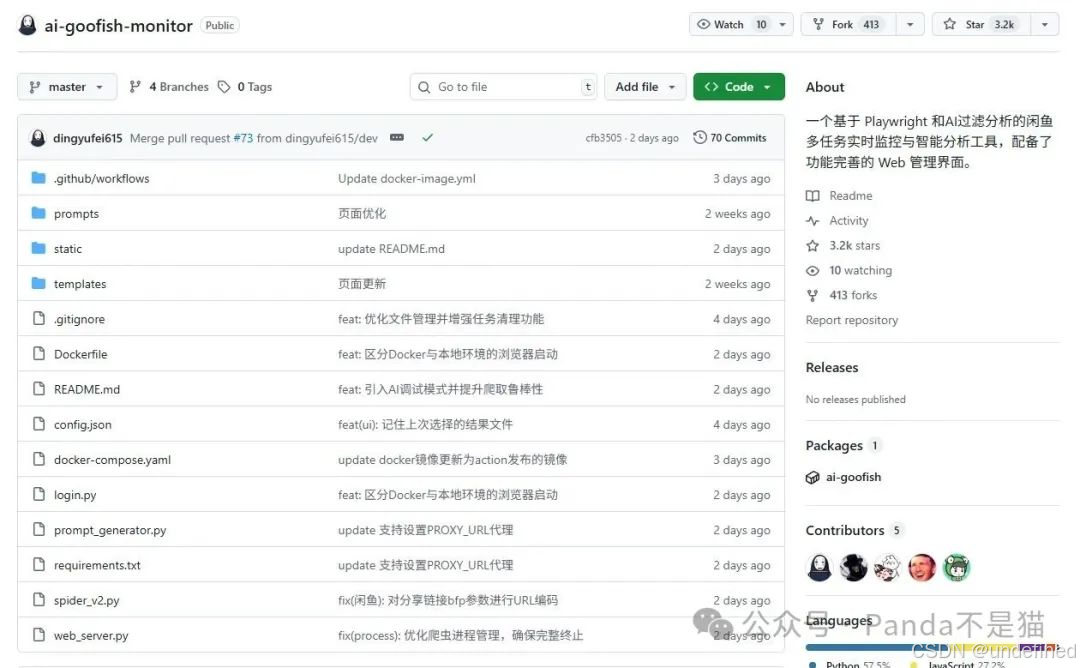
Task: Star the repository
Action: pyautogui.click(x=982, y=25)
